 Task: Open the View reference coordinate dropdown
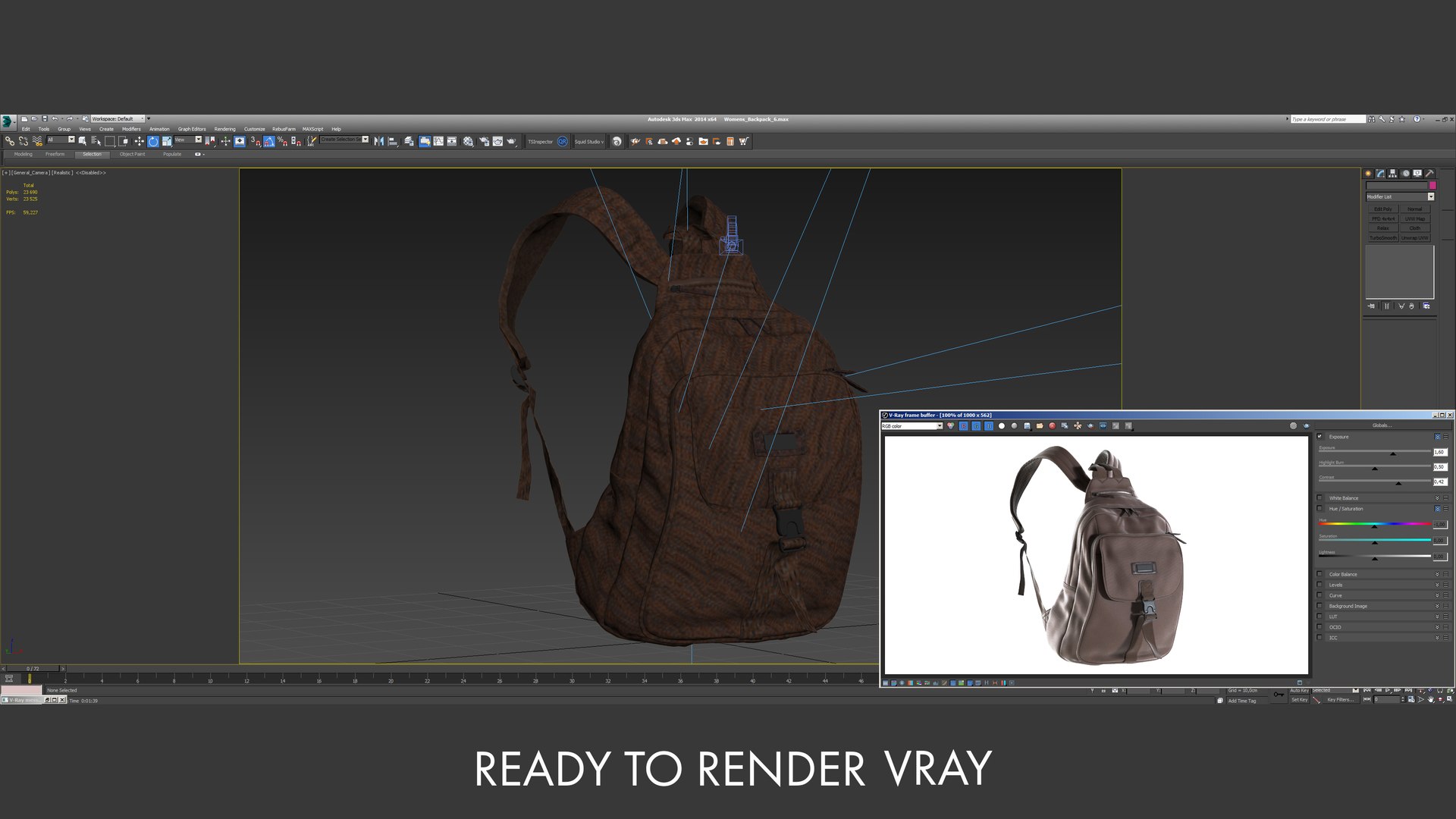[x=188, y=140]
